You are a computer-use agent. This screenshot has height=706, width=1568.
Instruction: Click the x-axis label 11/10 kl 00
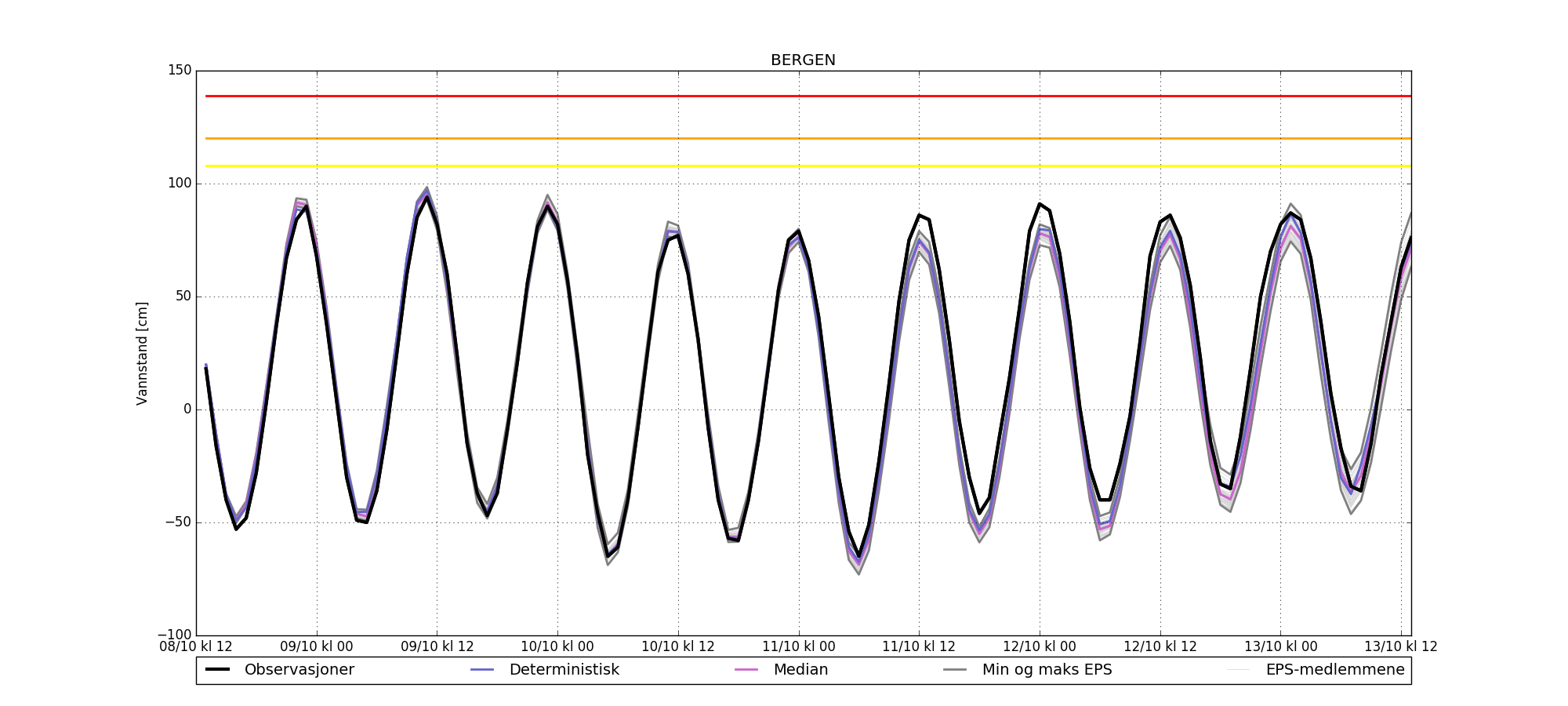(799, 647)
